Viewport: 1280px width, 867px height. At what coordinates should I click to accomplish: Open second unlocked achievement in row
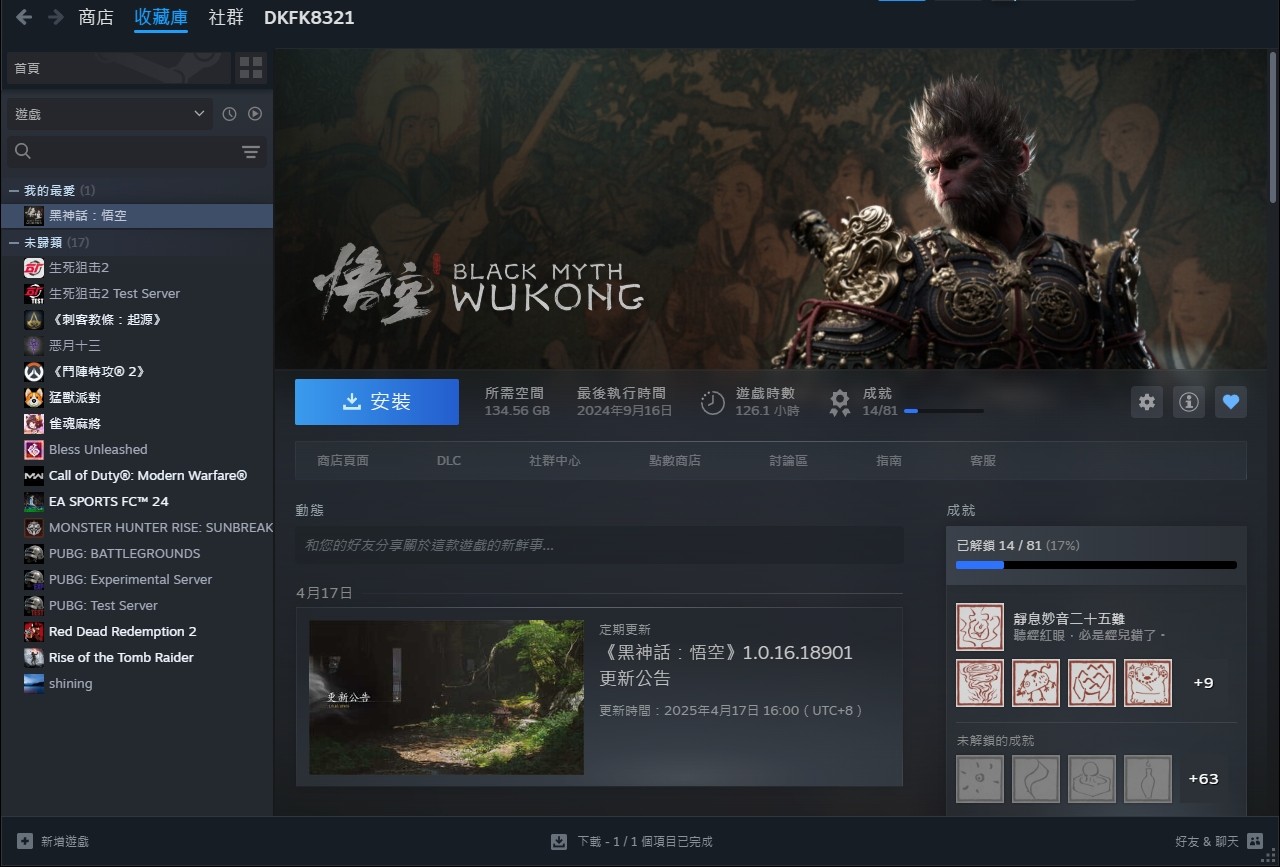(1036, 683)
